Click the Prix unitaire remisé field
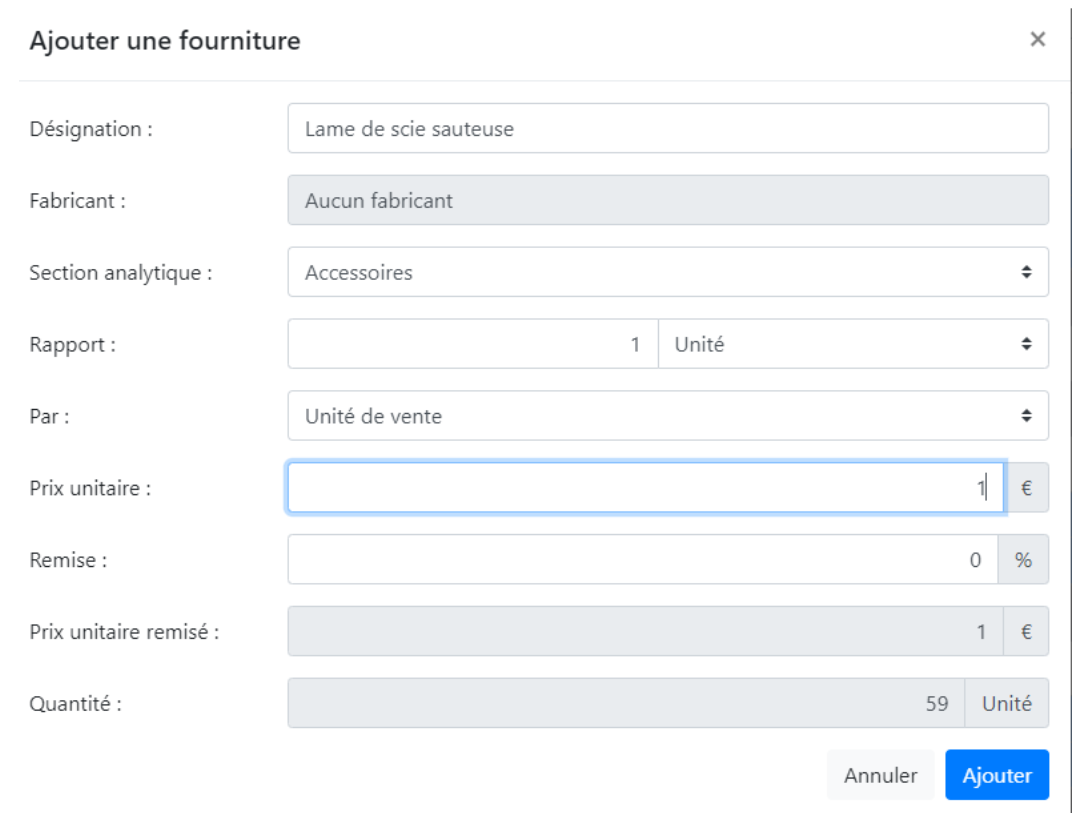The image size is (1078, 818). pyautogui.click(x=645, y=632)
